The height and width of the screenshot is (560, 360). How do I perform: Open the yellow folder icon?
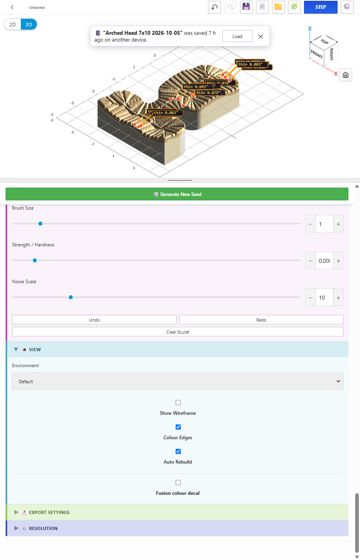[278, 7]
